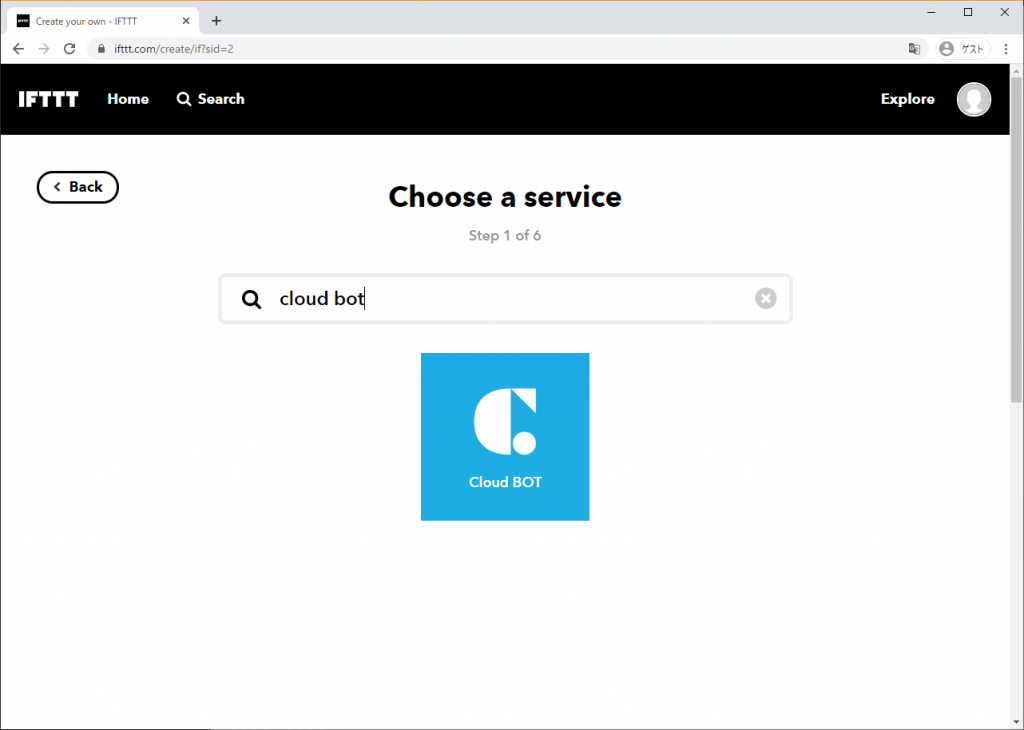This screenshot has width=1024, height=730.
Task: Open the Cloud BOT service tile
Action: (x=505, y=436)
